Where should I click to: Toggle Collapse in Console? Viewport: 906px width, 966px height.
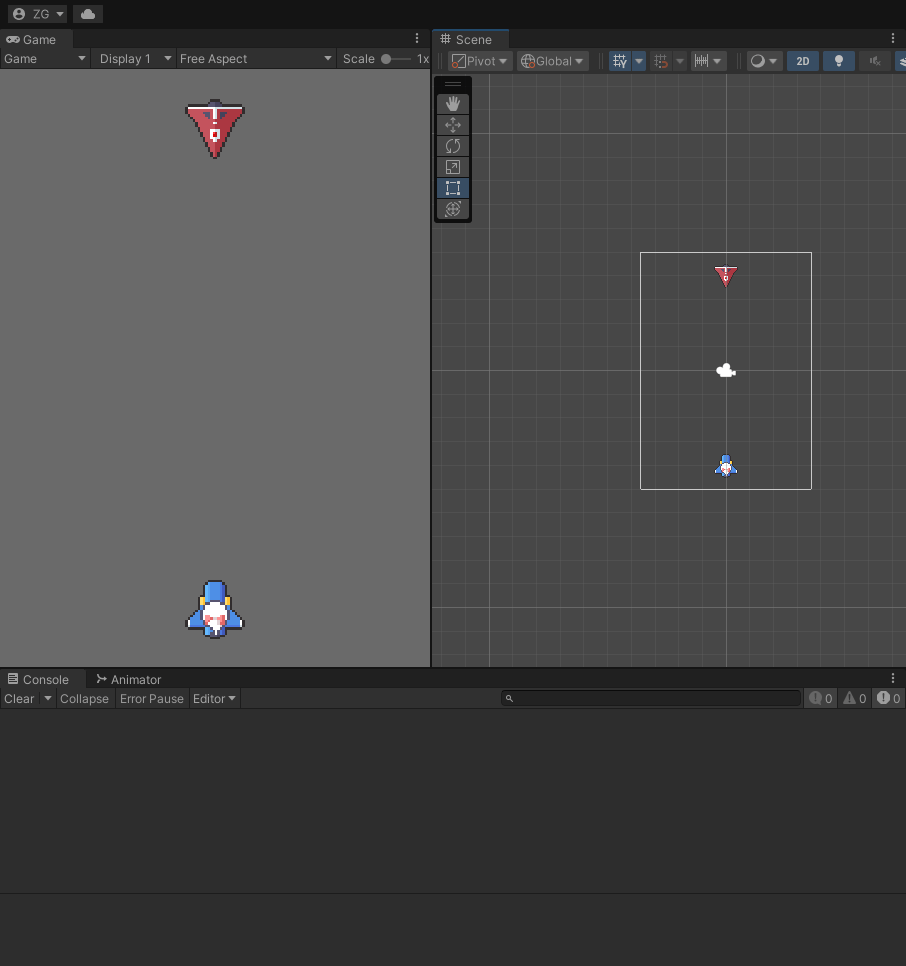tap(84, 699)
